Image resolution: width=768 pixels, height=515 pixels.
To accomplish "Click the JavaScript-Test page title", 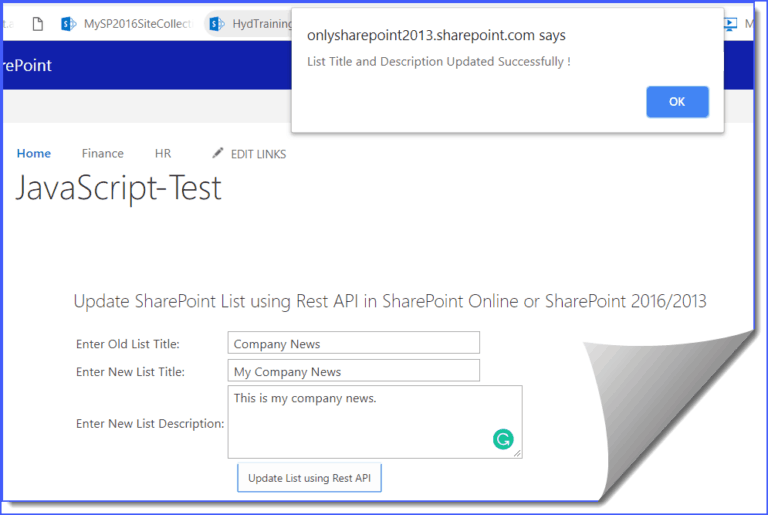I will pyautogui.click(x=119, y=188).
